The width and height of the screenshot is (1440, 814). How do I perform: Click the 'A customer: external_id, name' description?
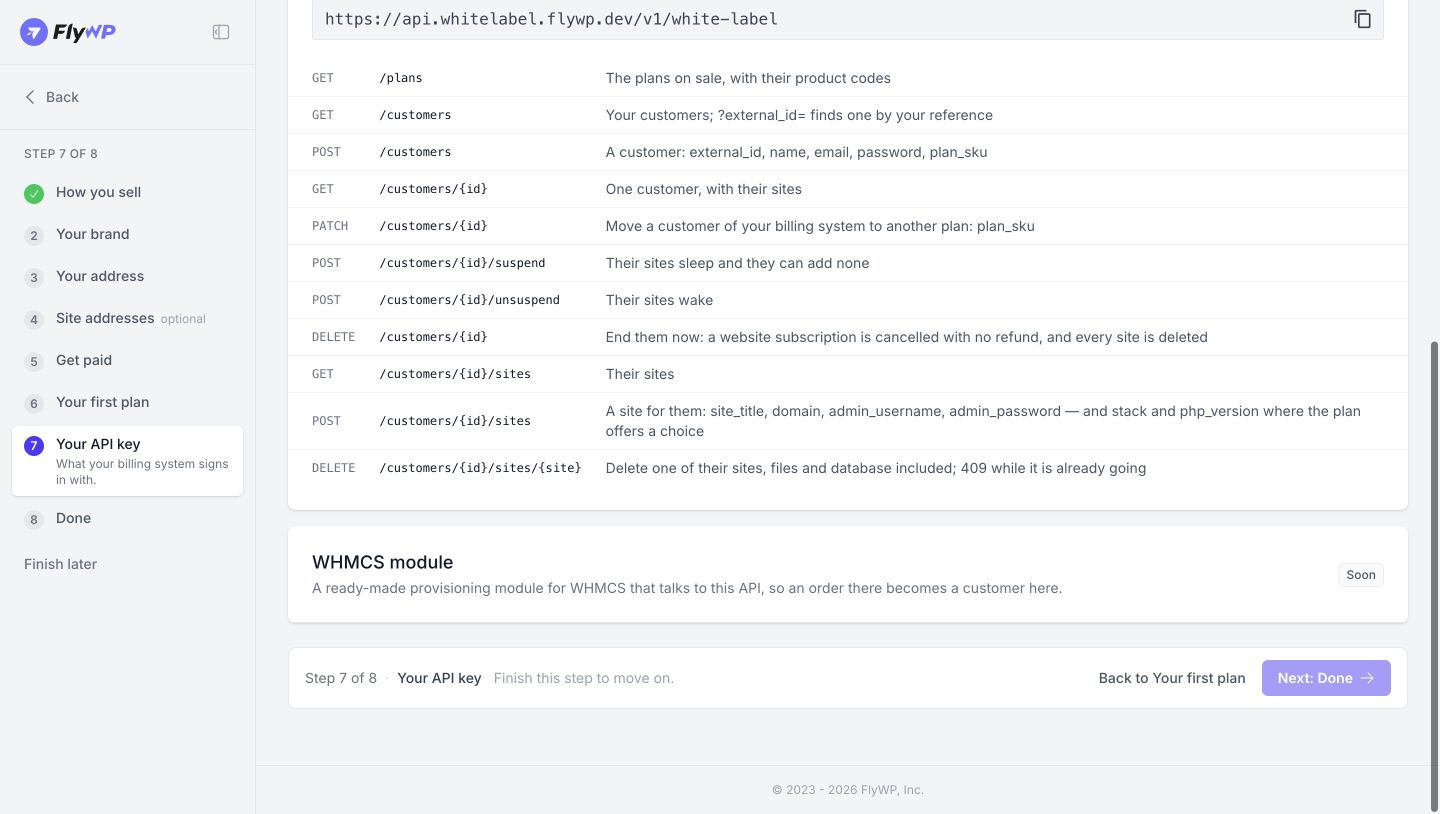[796, 152]
